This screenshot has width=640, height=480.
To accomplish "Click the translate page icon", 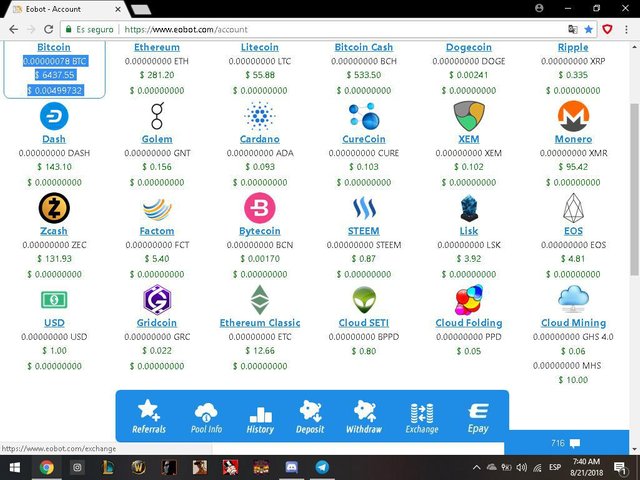I will click(x=573, y=29).
